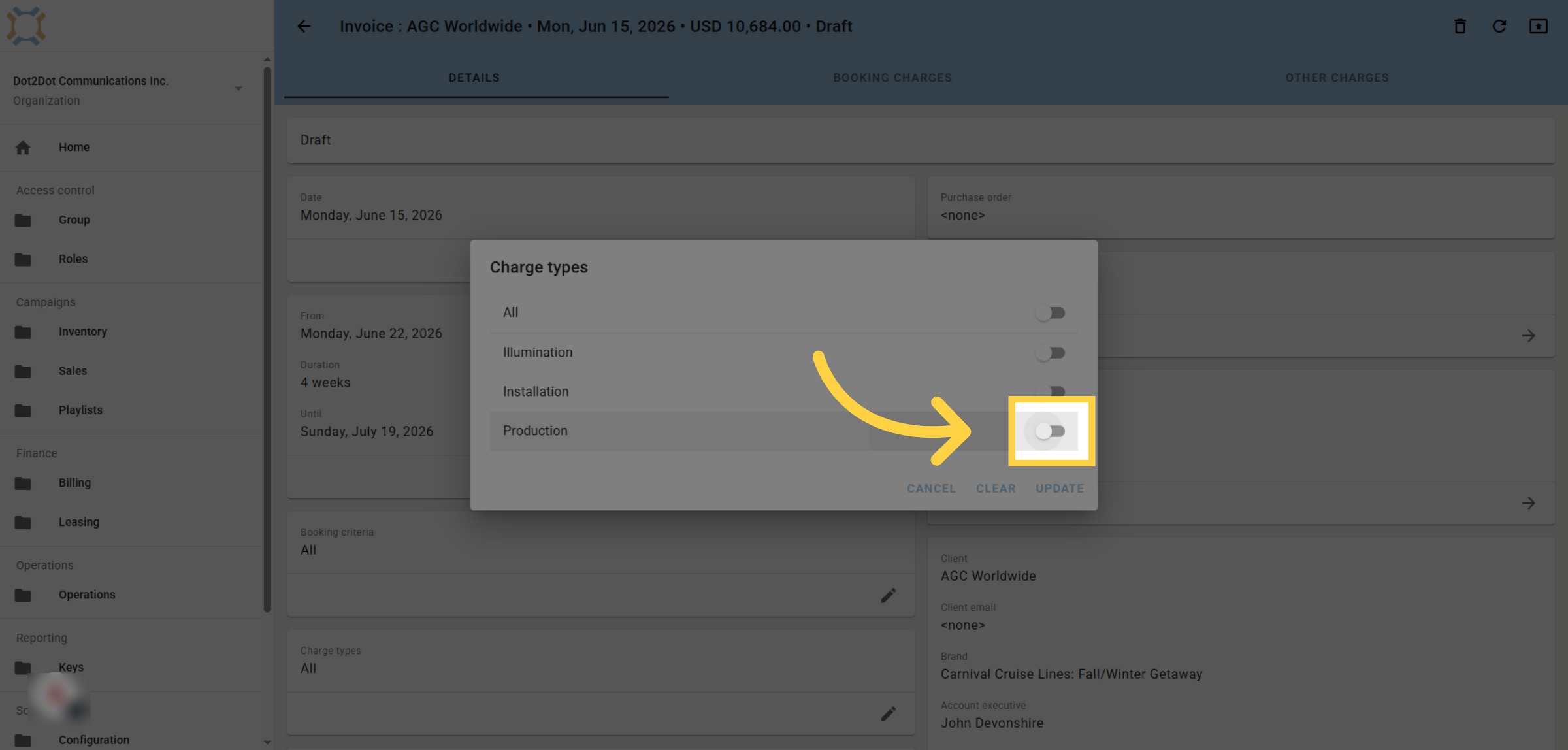The image size is (1568, 750).
Task: Click the Group folder icon
Action: pos(23,220)
